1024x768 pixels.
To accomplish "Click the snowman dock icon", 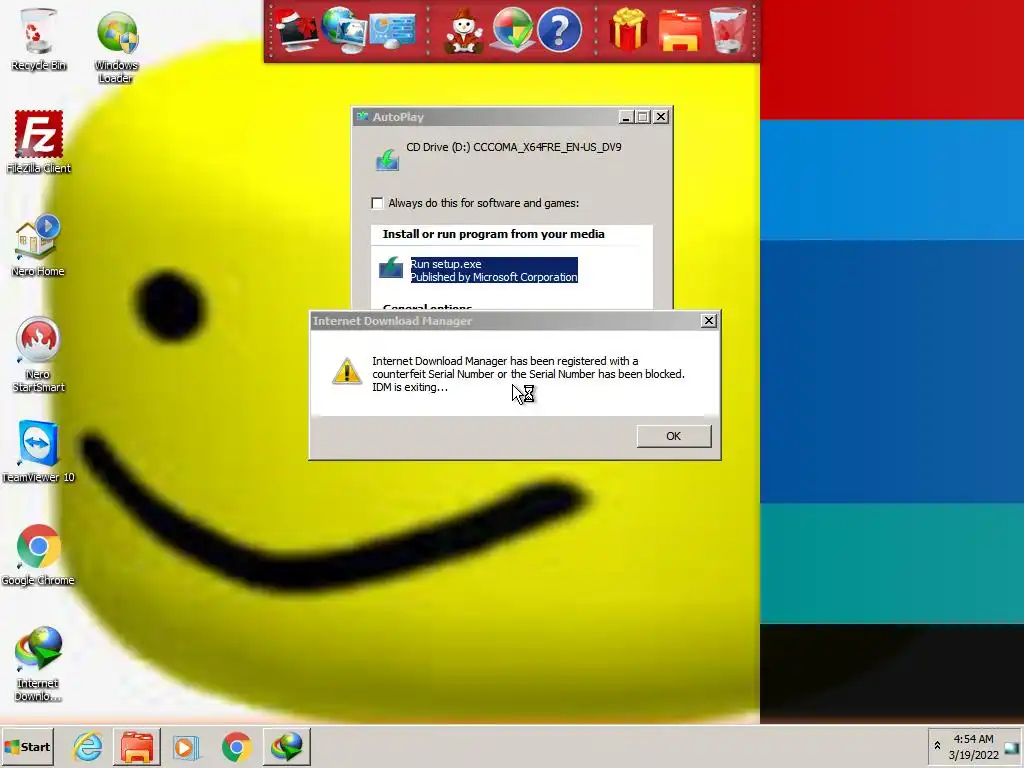I will pos(464,31).
